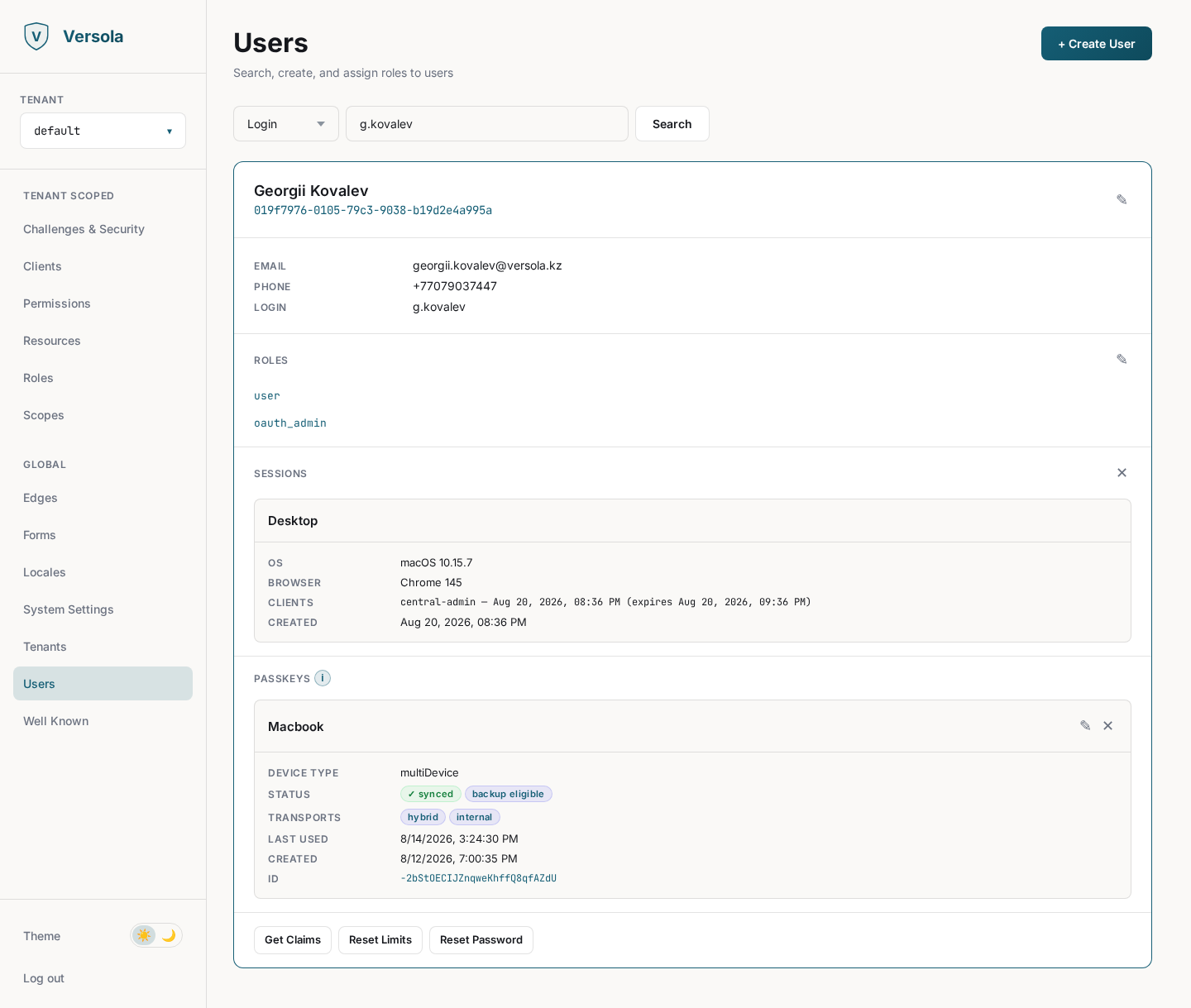Select email georgii.kovalev@versola.kz
Image resolution: width=1191 pixels, height=1008 pixels.
point(487,265)
